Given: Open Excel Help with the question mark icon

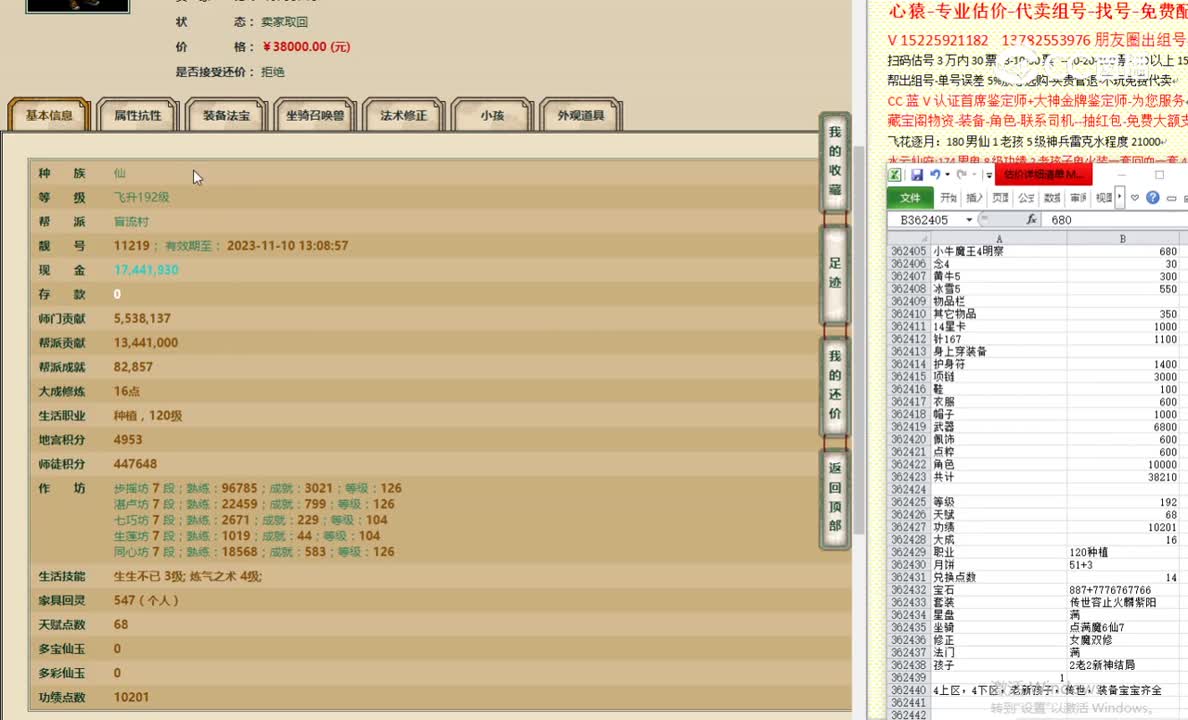Looking at the screenshot, I should [1153, 198].
